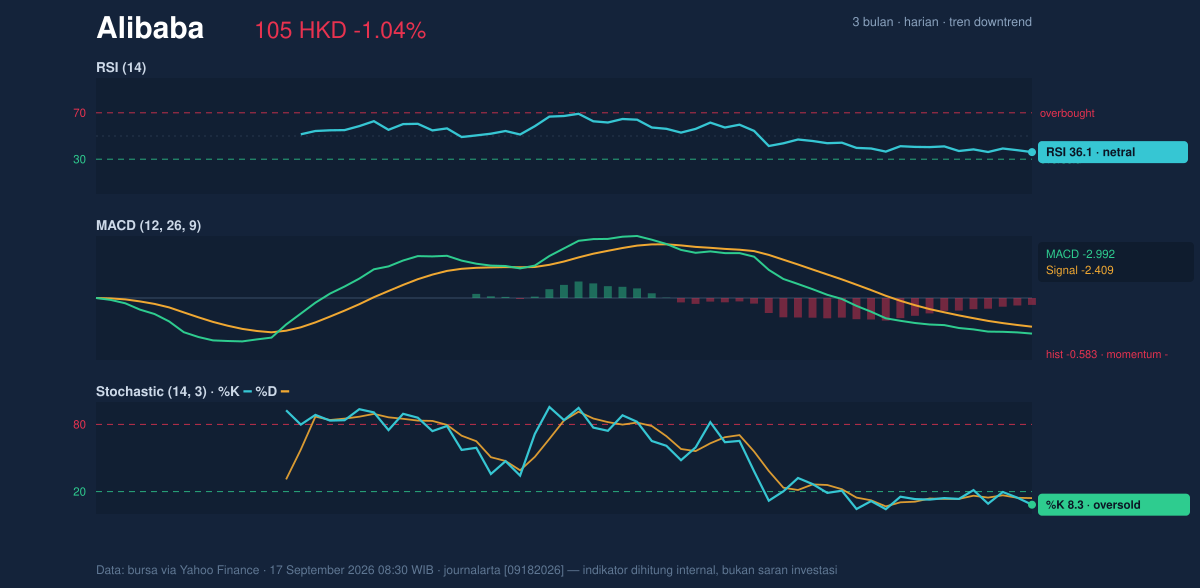Screen dimensions: 1200x588
Task: Click the MACD (12, 26, 9) heading
Action: 148,226
